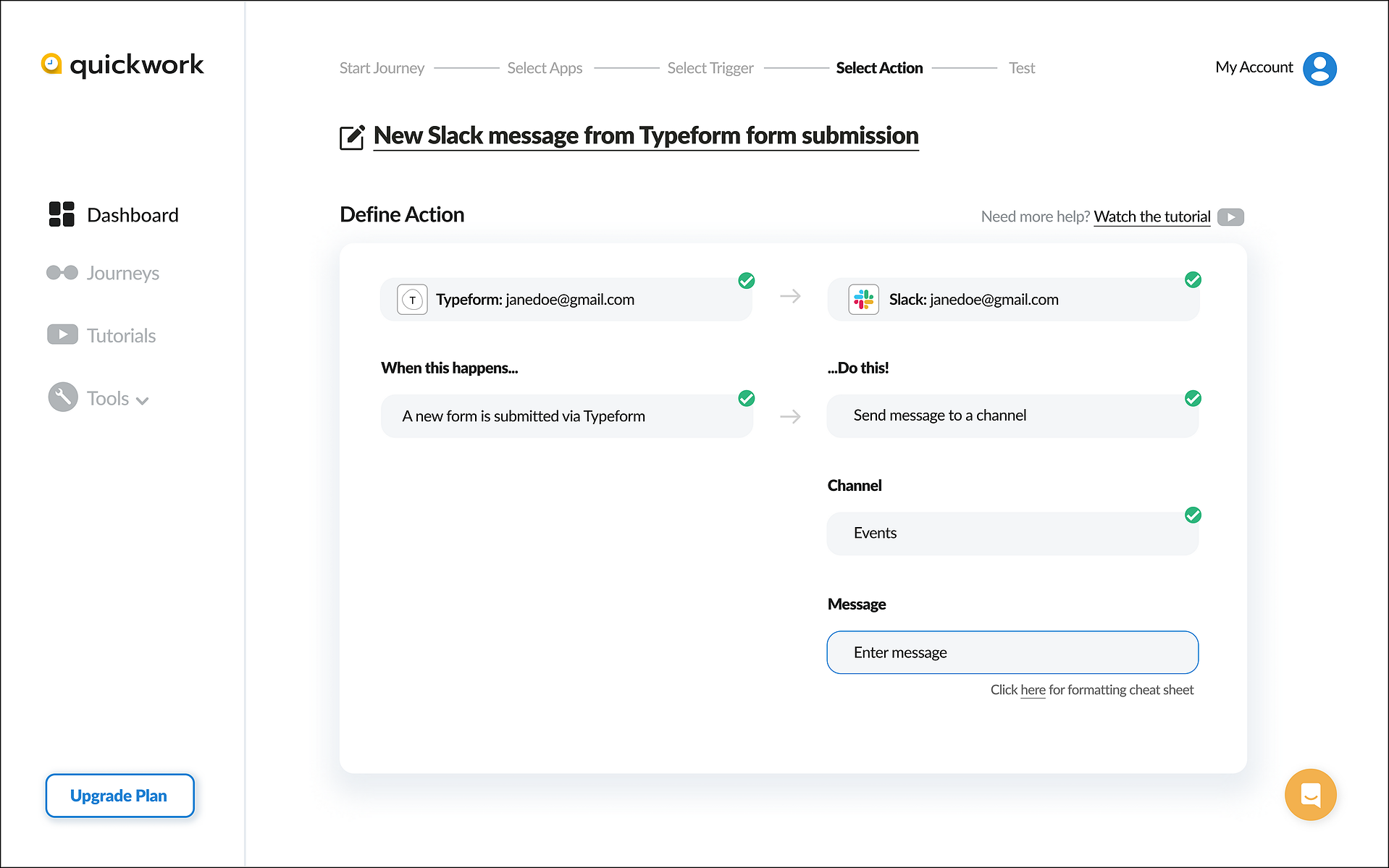
Task: Click here link for formatting cheat sheet
Action: (1033, 690)
